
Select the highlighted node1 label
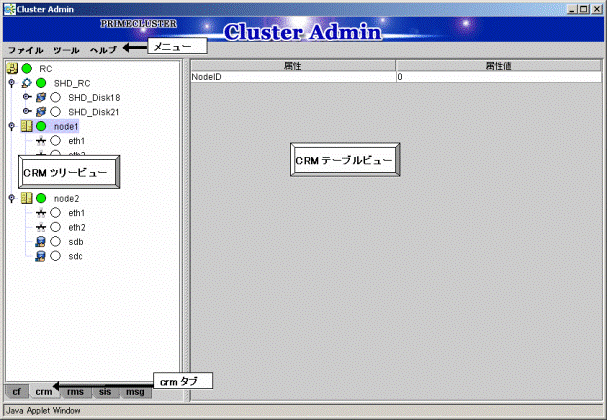66,127
